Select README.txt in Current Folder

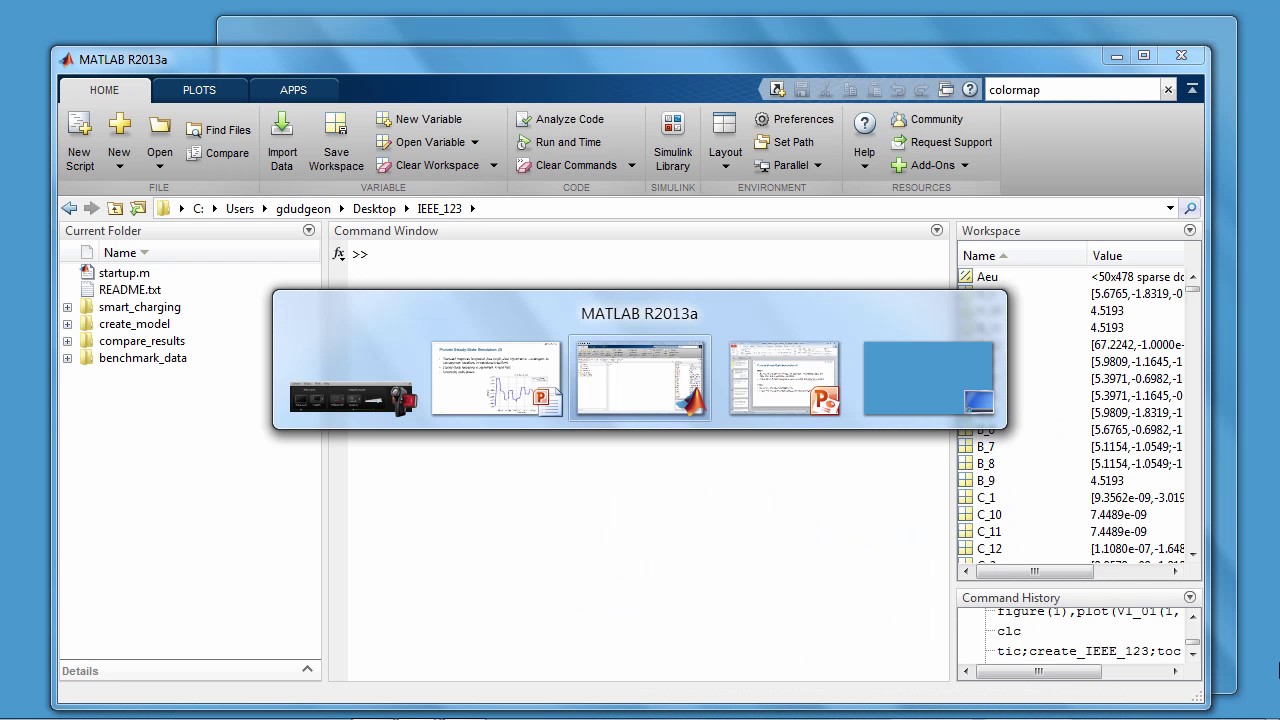tap(130, 290)
